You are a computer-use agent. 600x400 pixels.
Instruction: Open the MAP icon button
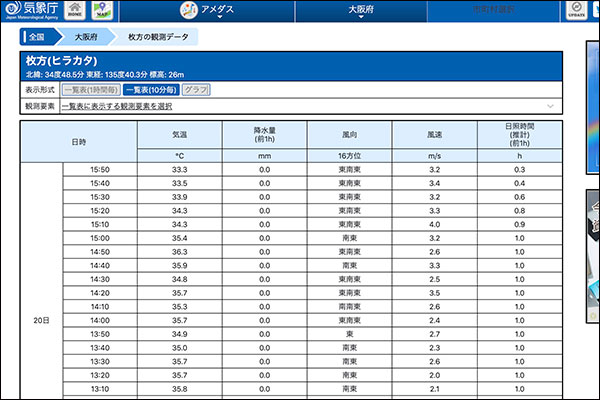pos(103,12)
